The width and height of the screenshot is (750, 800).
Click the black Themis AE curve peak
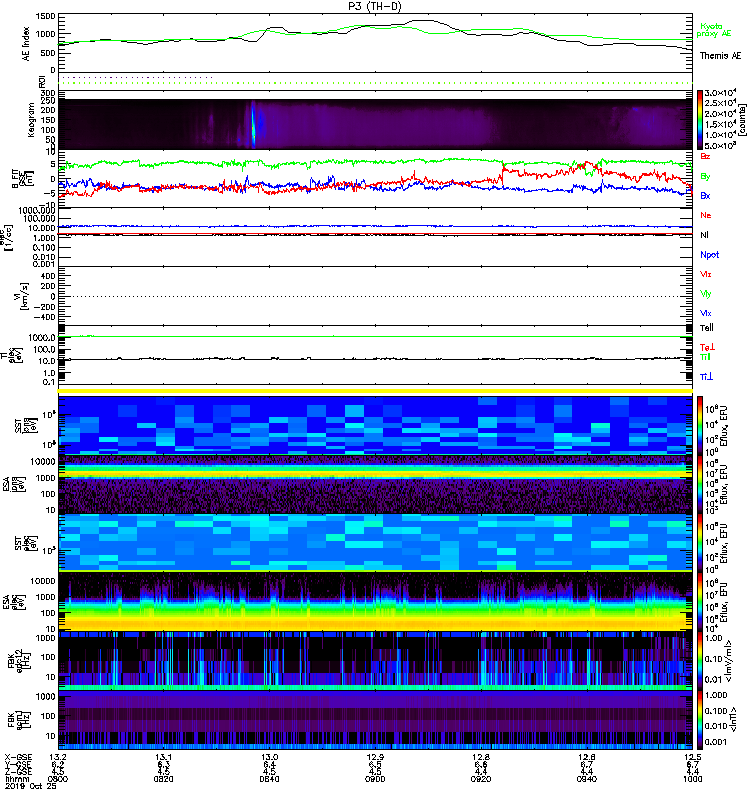[x=421, y=21]
